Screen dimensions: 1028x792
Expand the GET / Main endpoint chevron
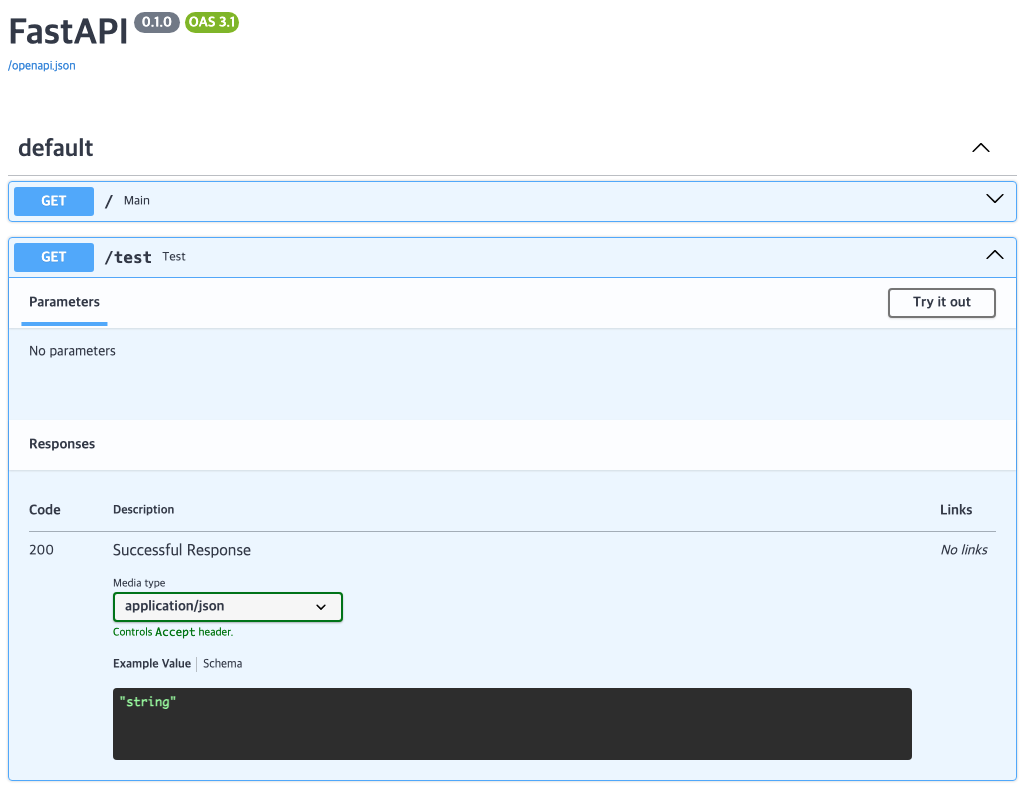click(x=995, y=199)
